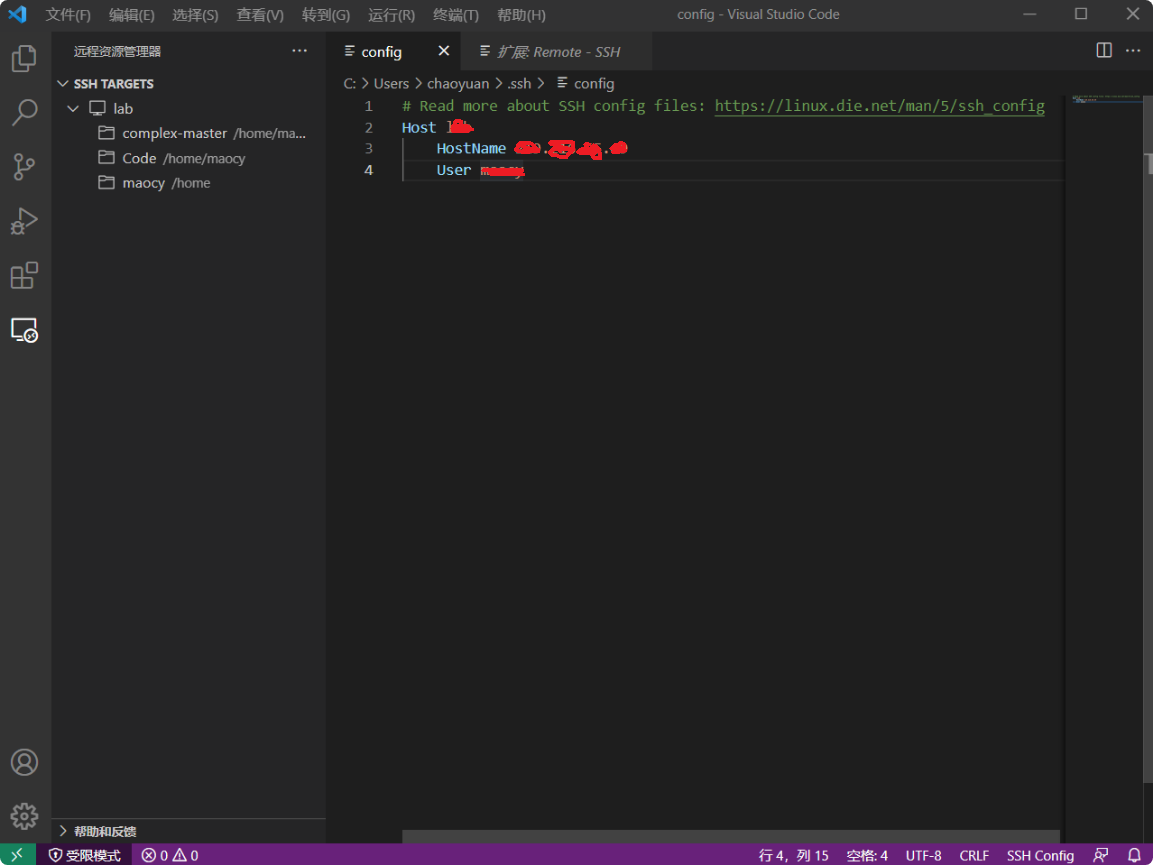Switch to the 扩展: Remote - SSH tab

[557, 51]
